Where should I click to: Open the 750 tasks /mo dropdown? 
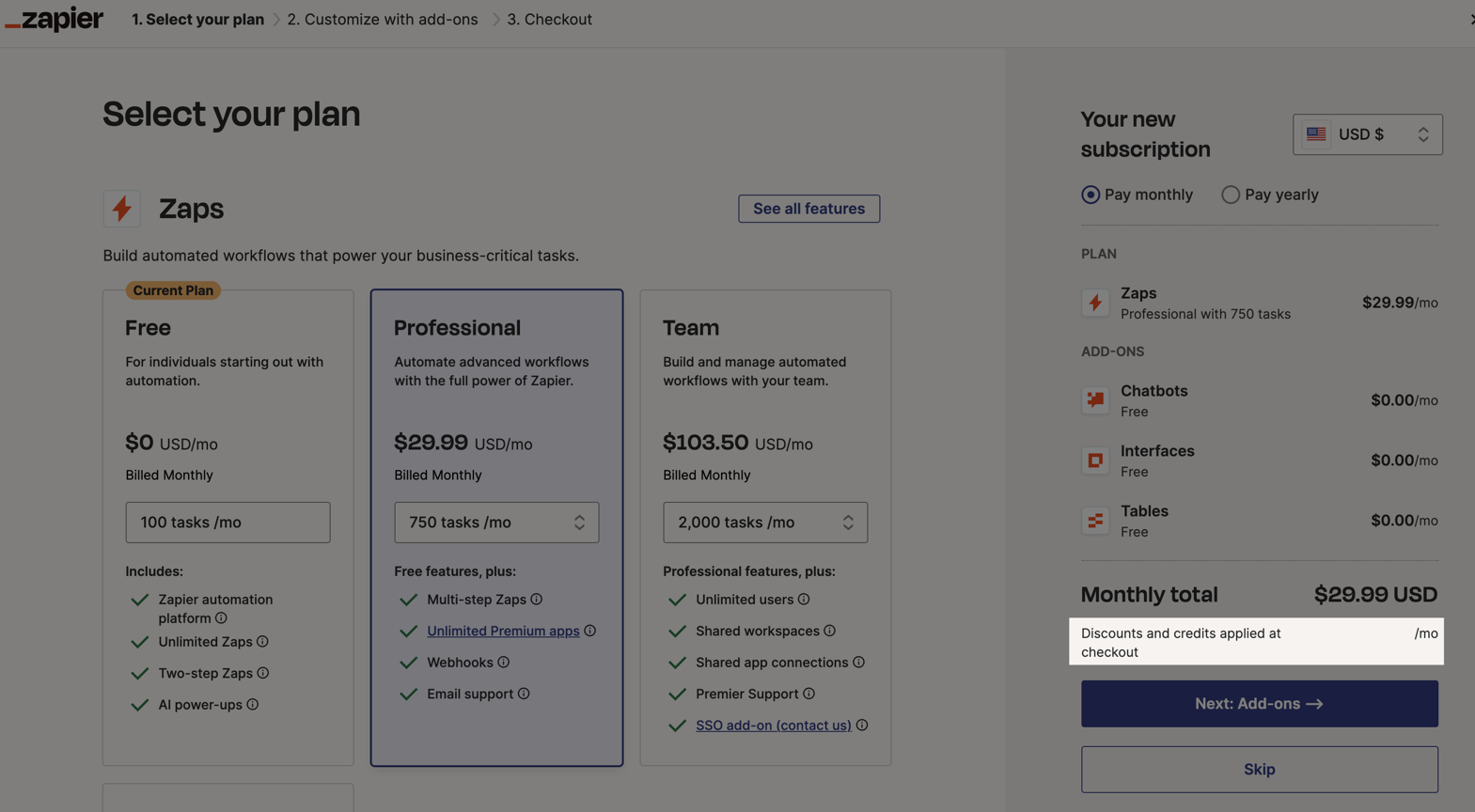(x=496, y=523)
